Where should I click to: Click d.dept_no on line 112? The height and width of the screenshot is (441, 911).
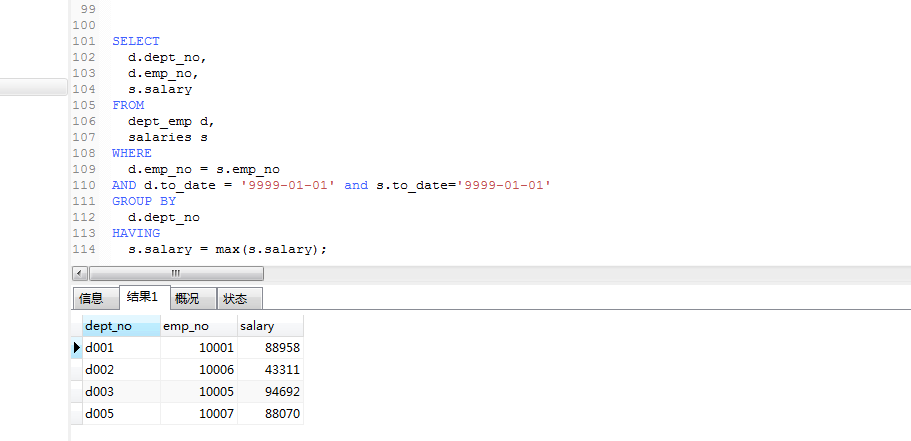(164, 217)
